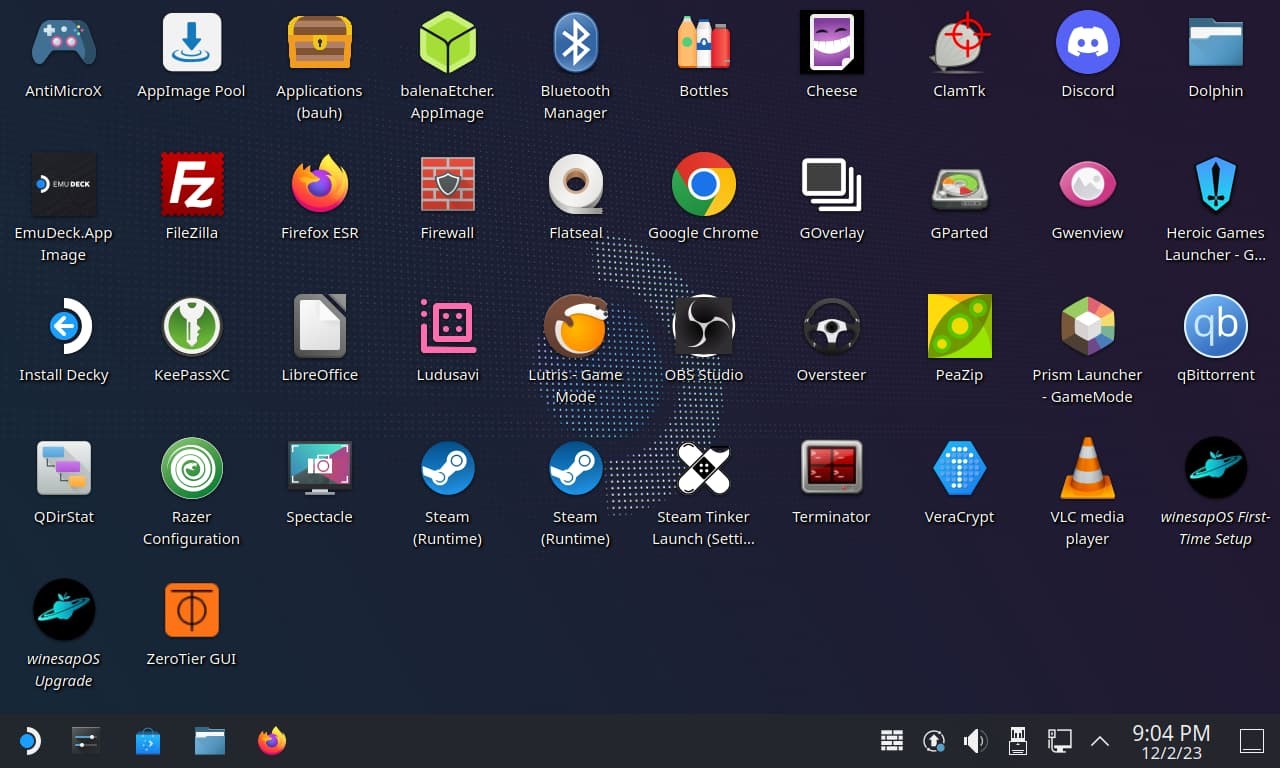
Task: Launch the PeaZip archive icon
Action: (x=960, y=327)
